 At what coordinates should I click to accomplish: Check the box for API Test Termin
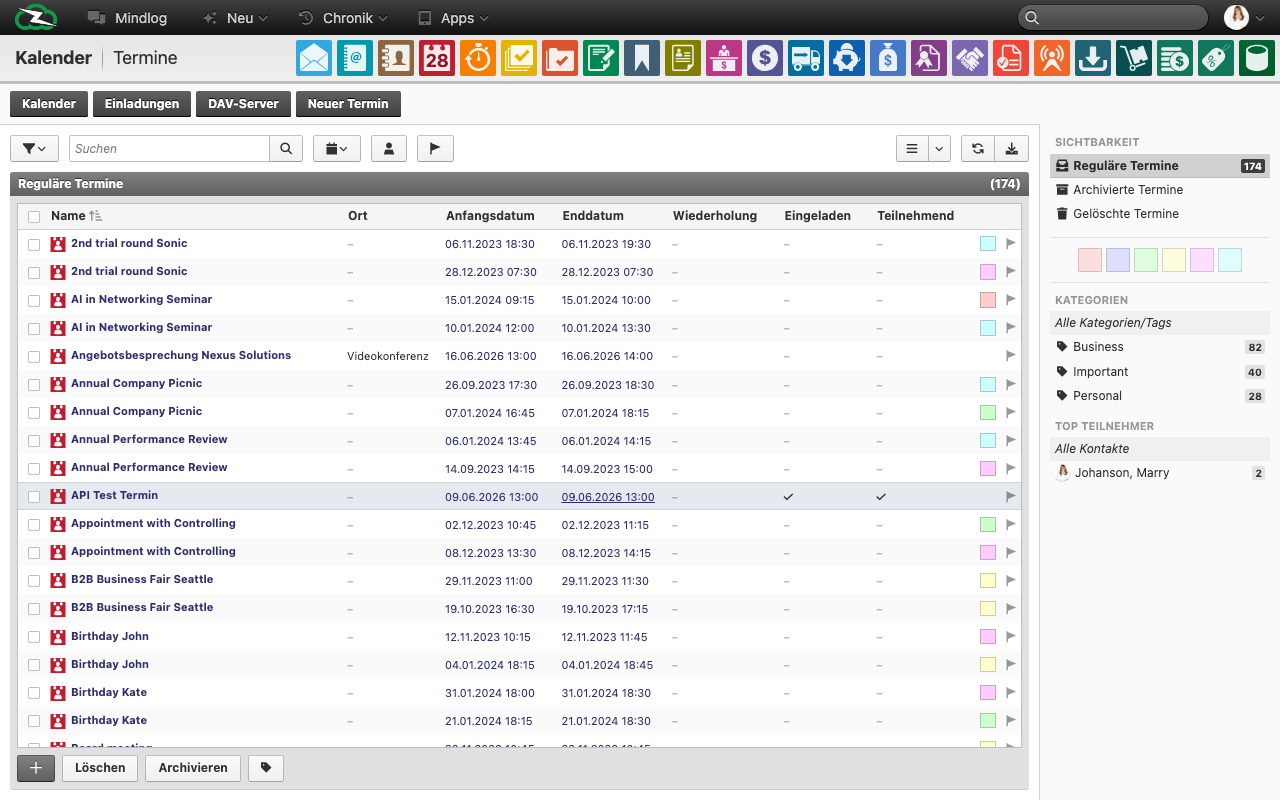[x=34, y=496]
